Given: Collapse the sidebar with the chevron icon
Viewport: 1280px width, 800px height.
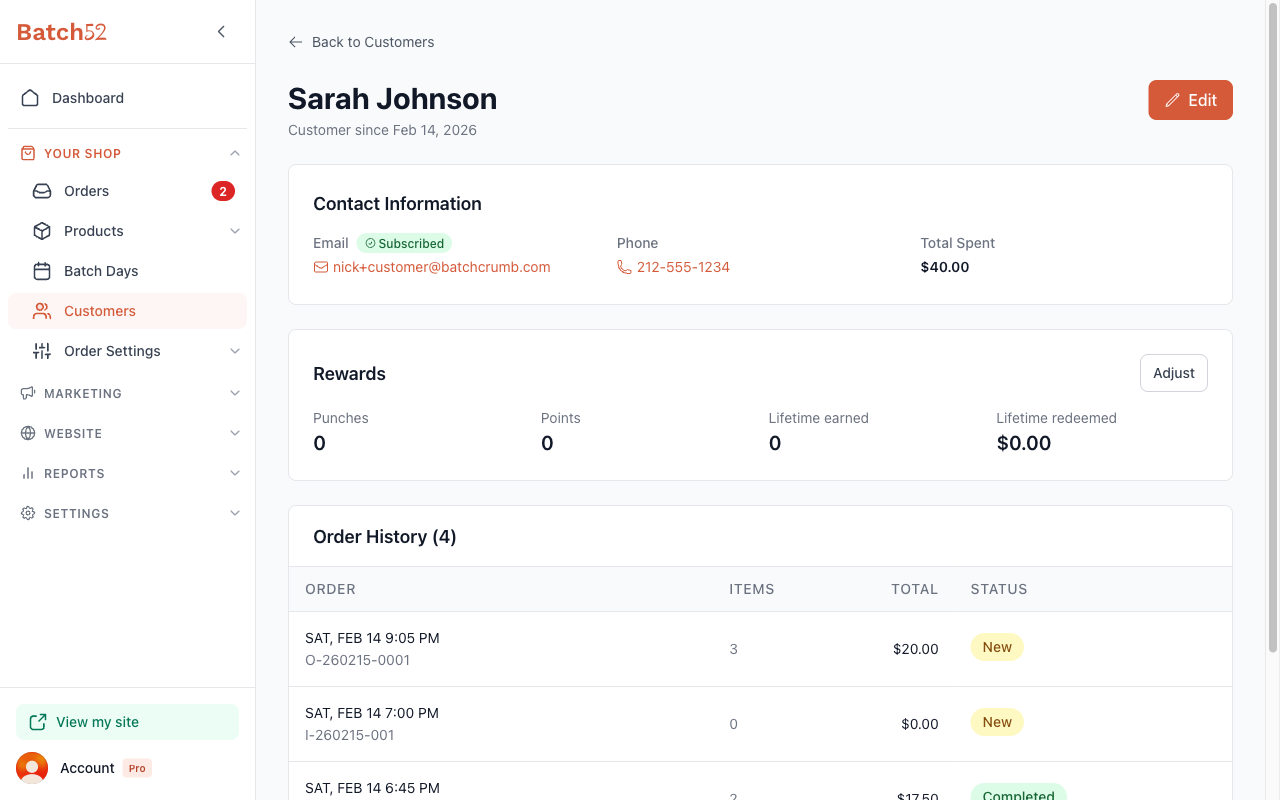Looking at the screenshot, I should 221,32.
